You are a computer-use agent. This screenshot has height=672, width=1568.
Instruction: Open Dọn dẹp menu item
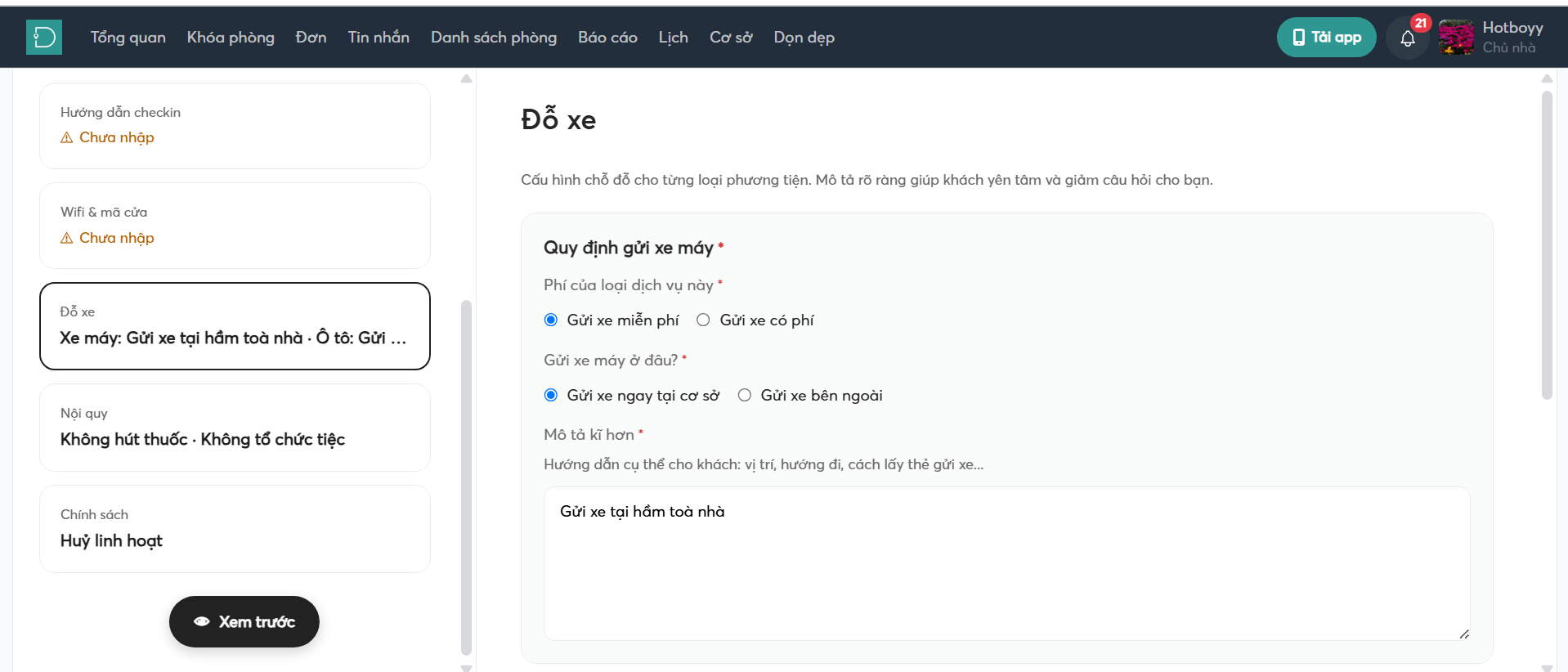804,38
